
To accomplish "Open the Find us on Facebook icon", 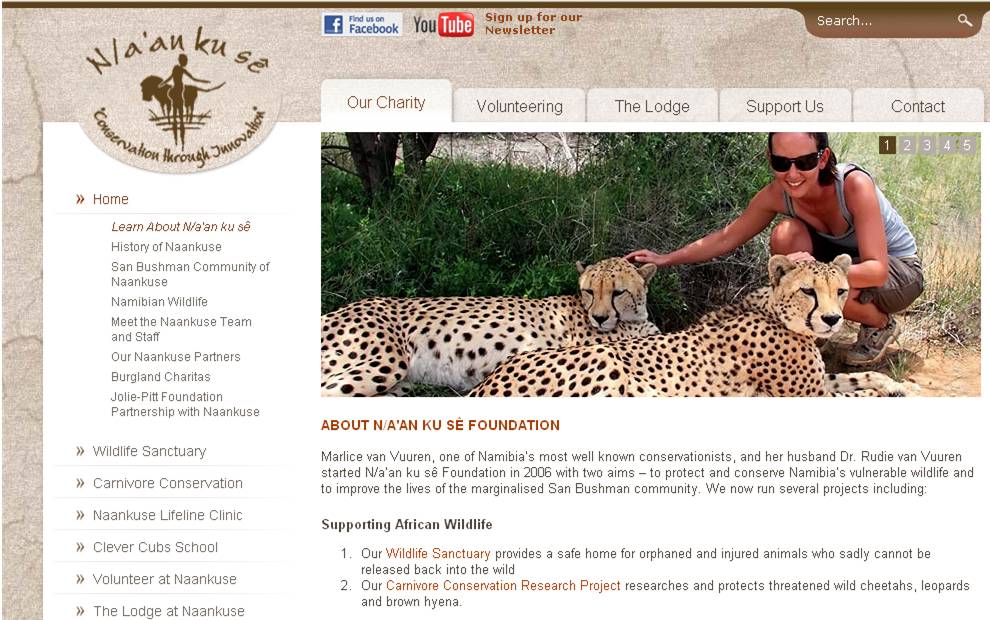I will [x=362, y=25].
